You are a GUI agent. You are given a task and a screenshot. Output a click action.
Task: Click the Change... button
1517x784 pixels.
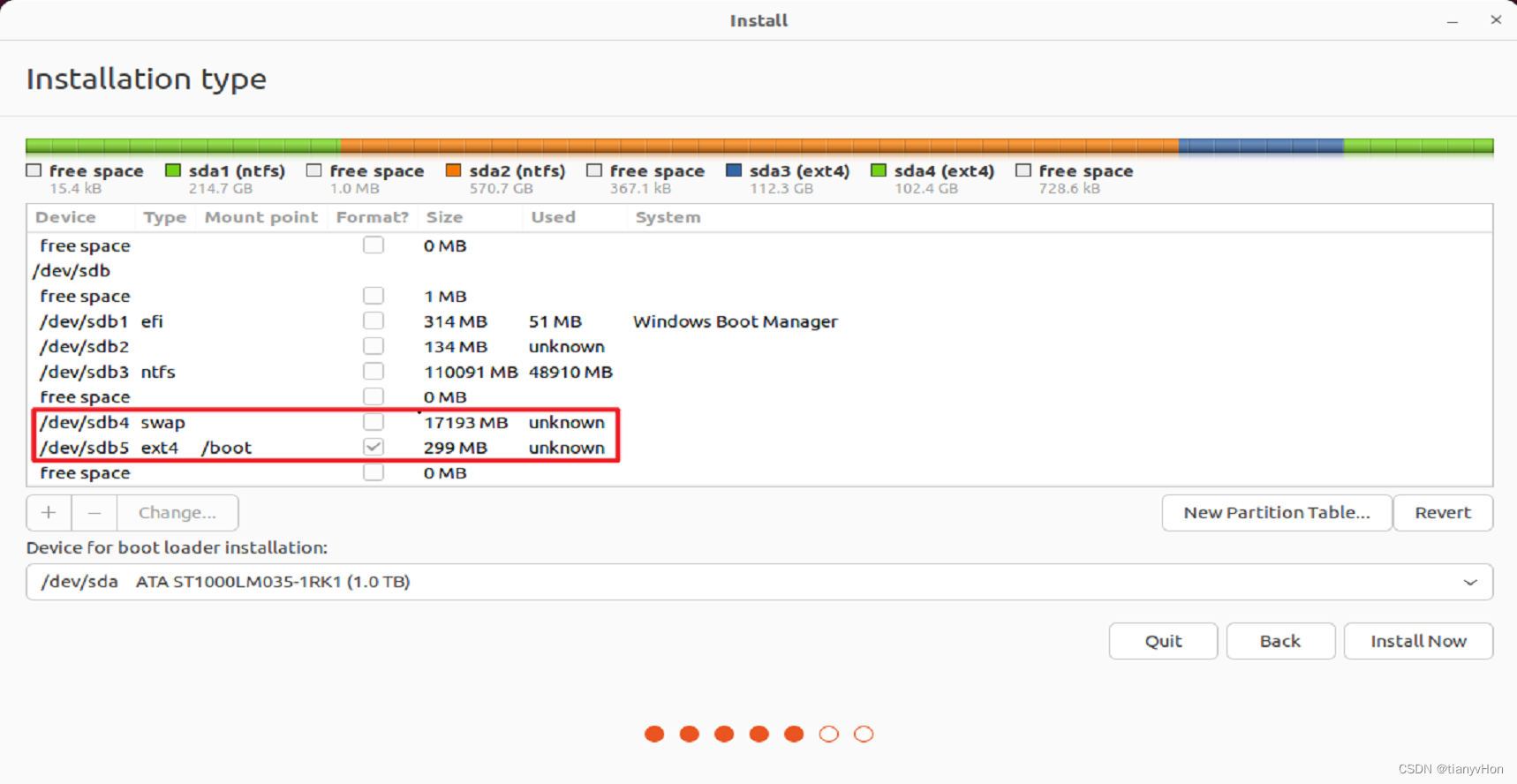(x=177, y=513)
